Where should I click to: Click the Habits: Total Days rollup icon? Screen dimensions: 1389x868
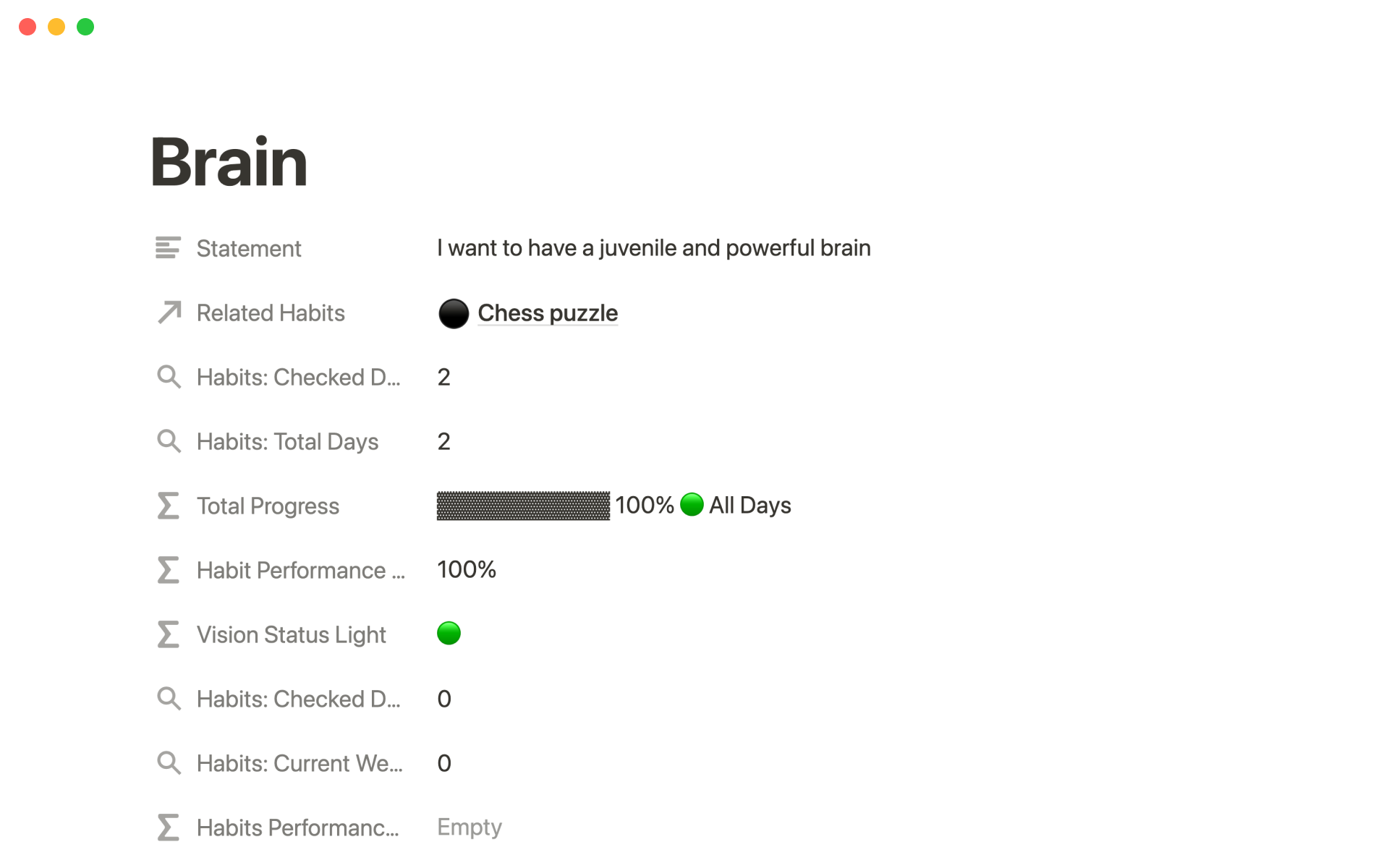(x=169, y=441)
